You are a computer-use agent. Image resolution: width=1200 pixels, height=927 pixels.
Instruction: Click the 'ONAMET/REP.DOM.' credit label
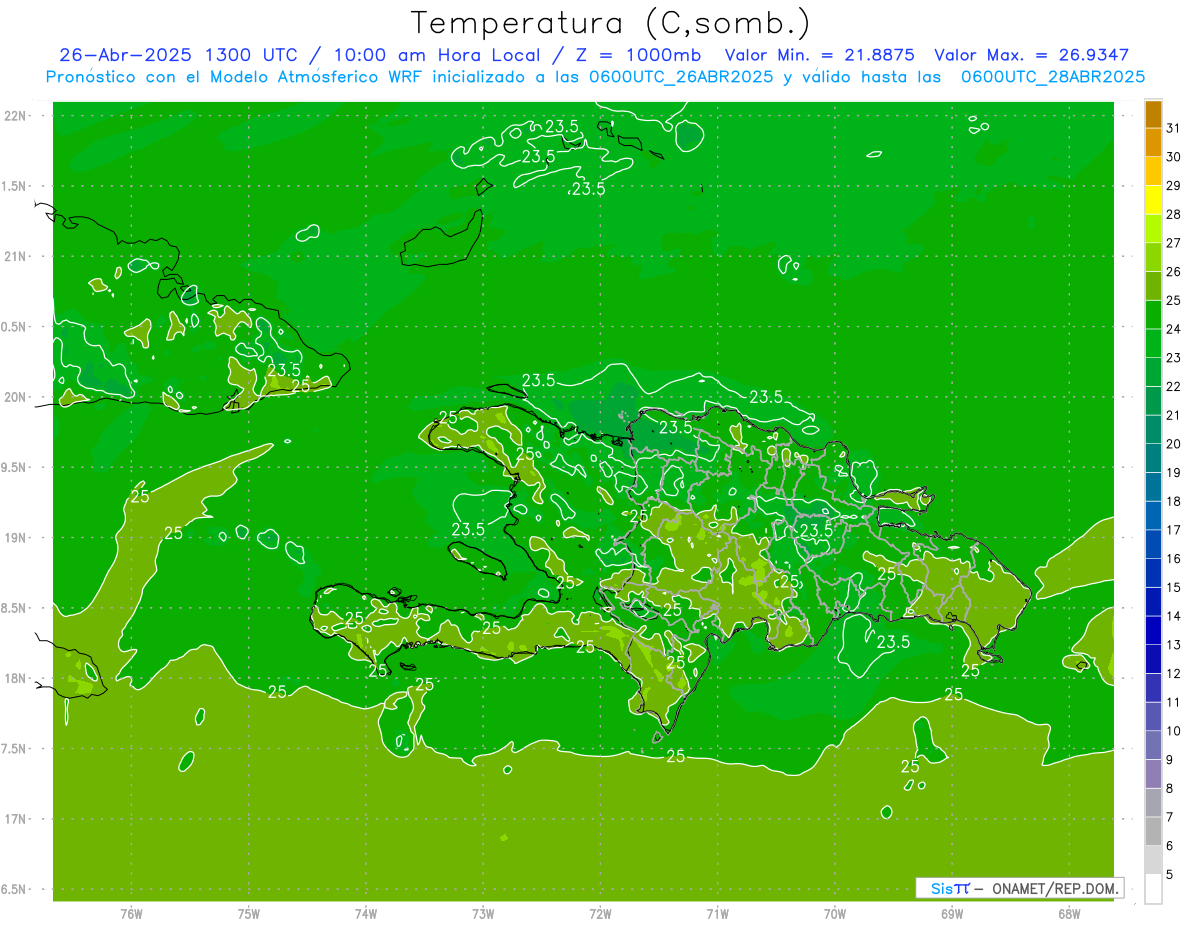1054,888
